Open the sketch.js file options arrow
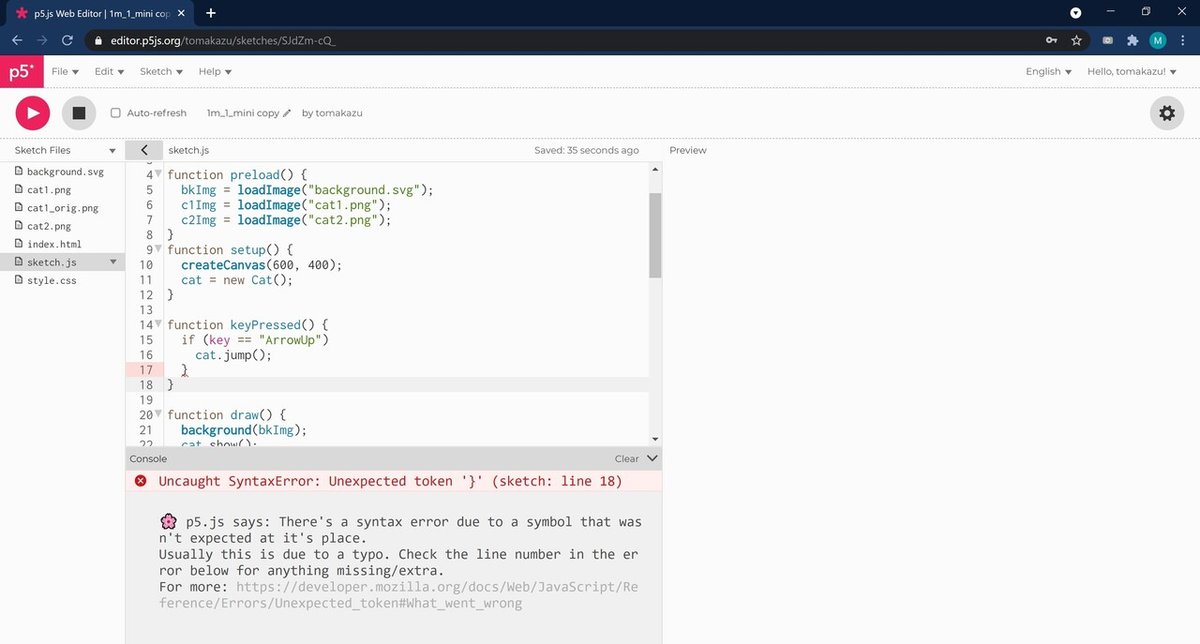Screen dimensions: 1200x644 point(113,262)
